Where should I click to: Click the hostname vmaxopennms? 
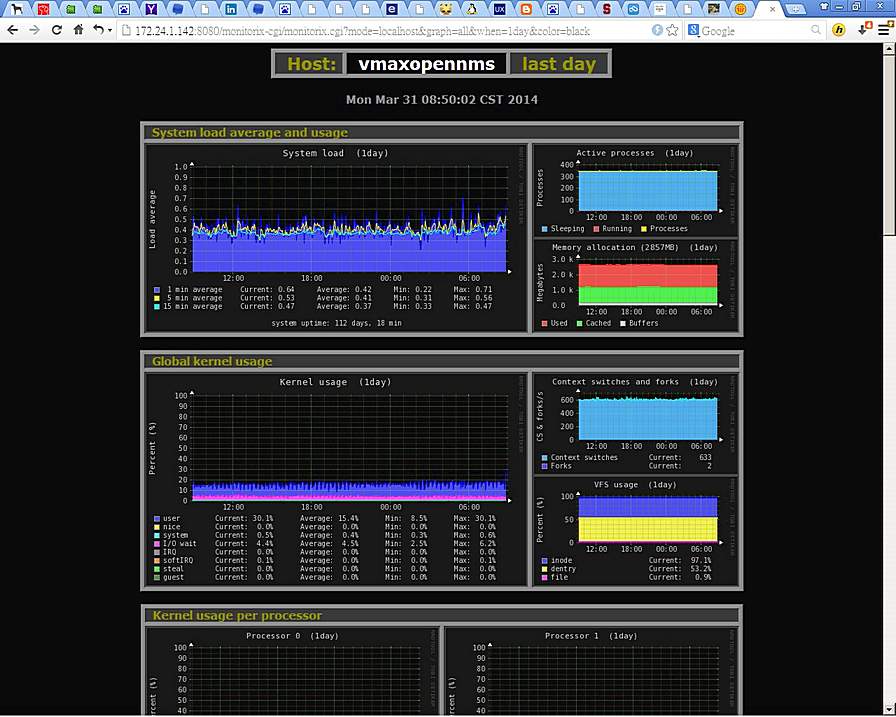tap(426, 63)
